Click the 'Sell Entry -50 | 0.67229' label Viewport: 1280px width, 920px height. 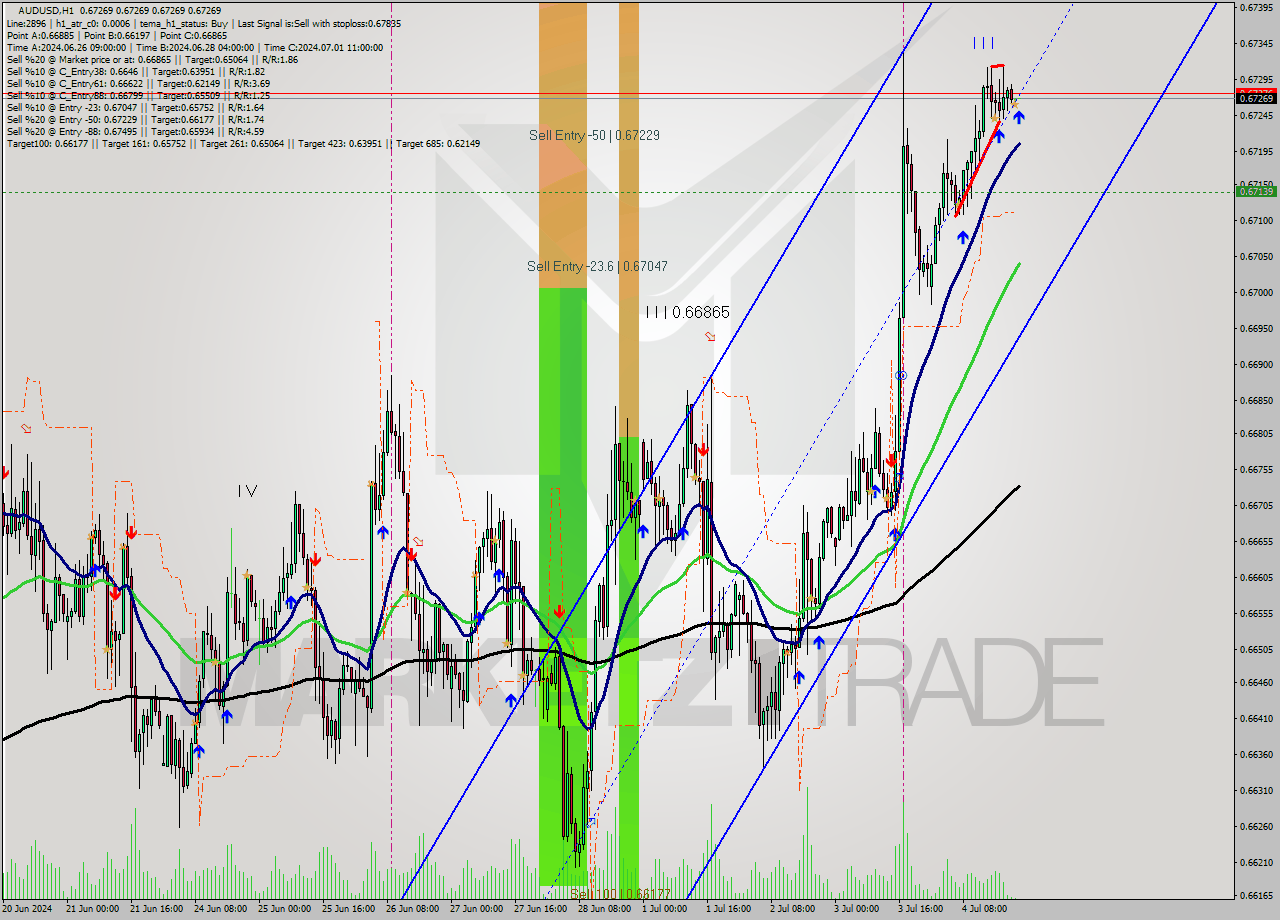595,134
